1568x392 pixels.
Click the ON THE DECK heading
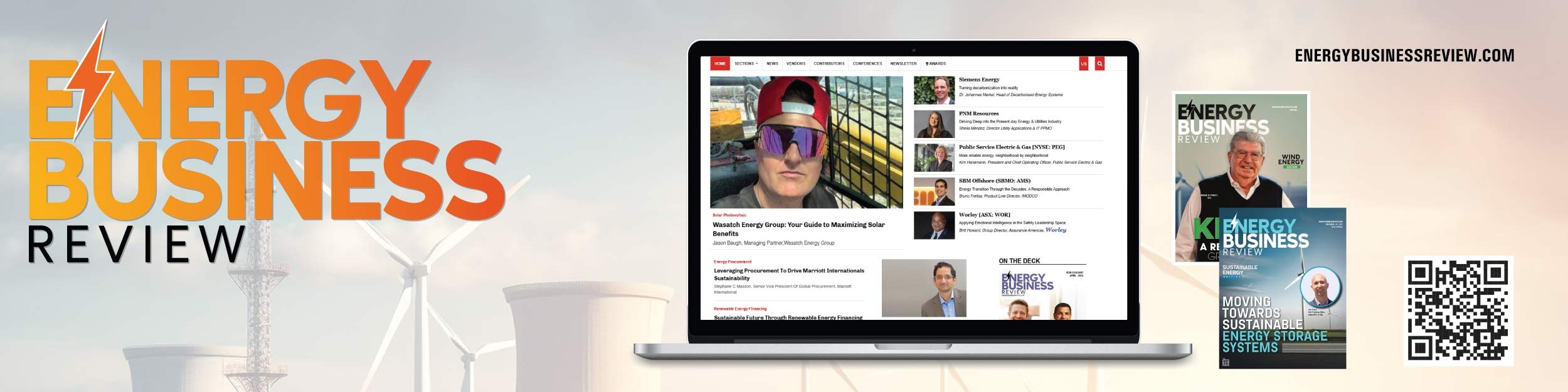tap(1019, 261)
